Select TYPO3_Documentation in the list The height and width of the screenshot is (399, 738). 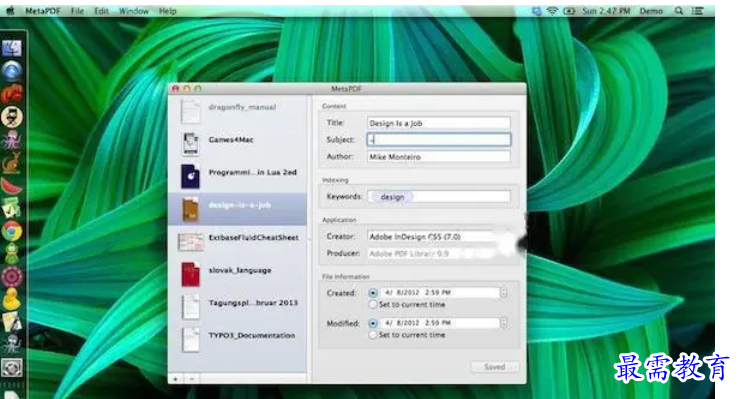point(237,339)
